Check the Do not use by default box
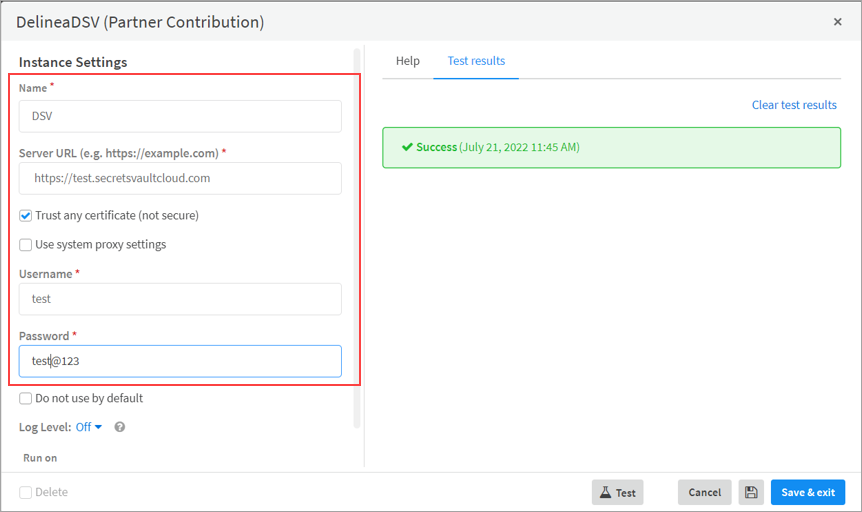This screenshot has width=862, height=512. (x=26, y=398)
